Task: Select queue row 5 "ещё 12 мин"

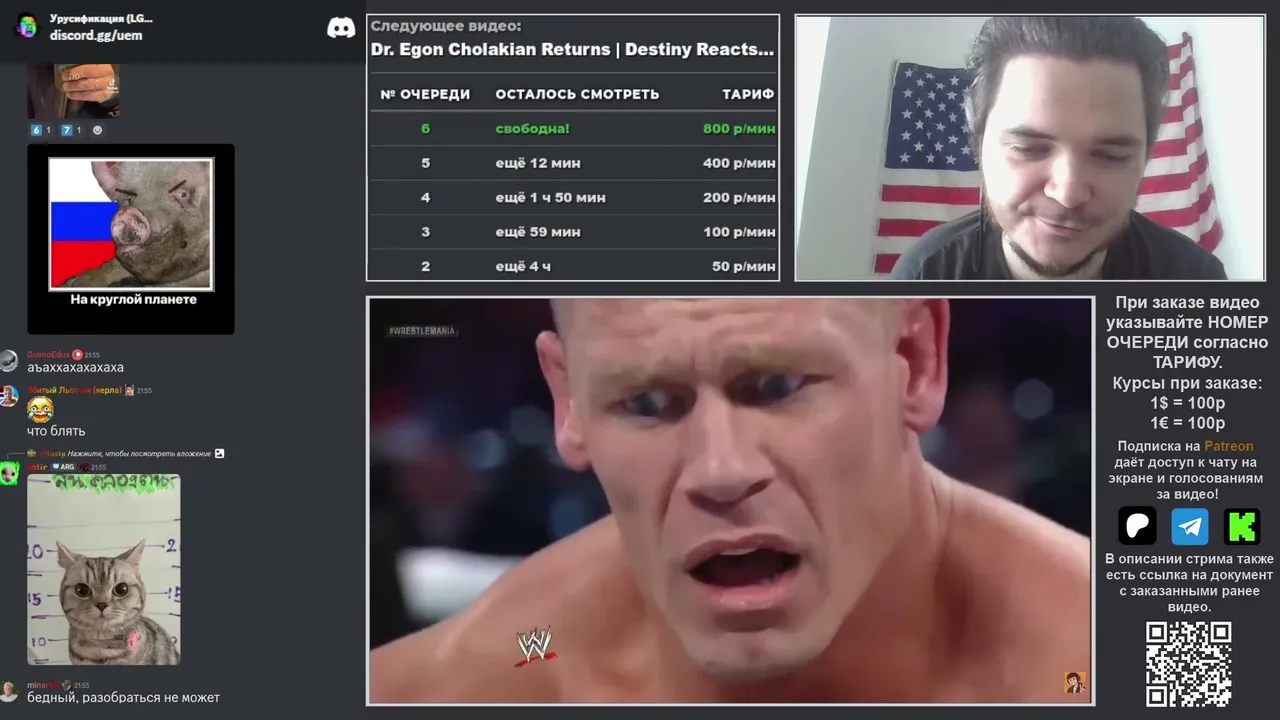Action: pyautogui.click(x=573, y=163)
